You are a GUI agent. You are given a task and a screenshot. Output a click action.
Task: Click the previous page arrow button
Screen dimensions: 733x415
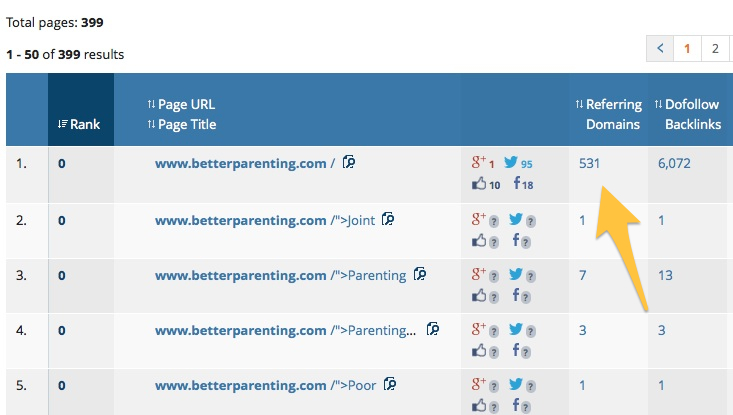[660, 47]
